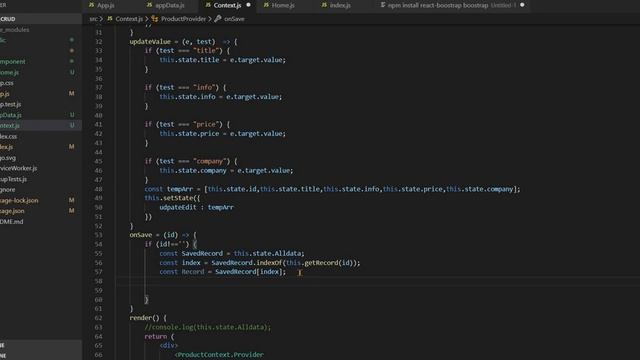Click the commented console.log on line 63
Image resolution: width=640 pixels, height=360 pixels.
point(207,327)
